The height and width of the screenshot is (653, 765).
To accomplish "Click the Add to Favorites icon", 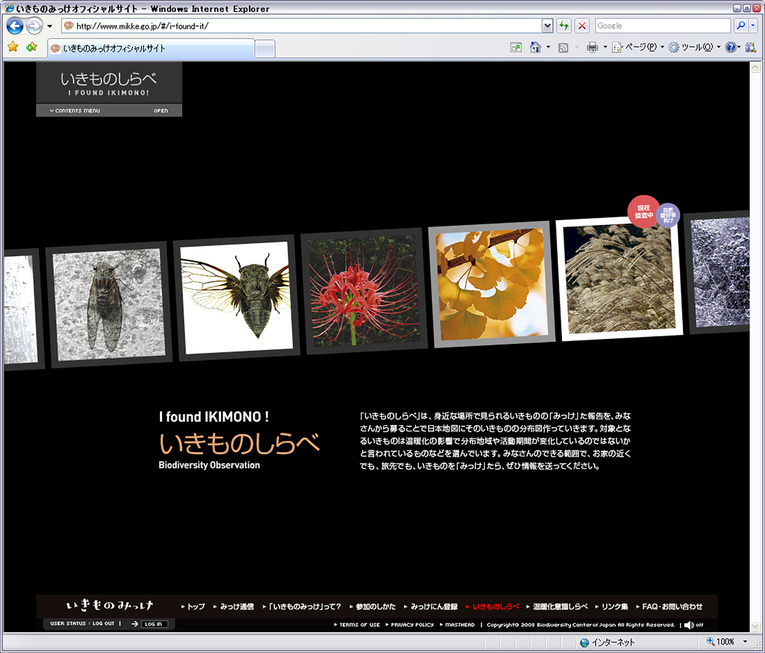I will (x=32, y=47).
